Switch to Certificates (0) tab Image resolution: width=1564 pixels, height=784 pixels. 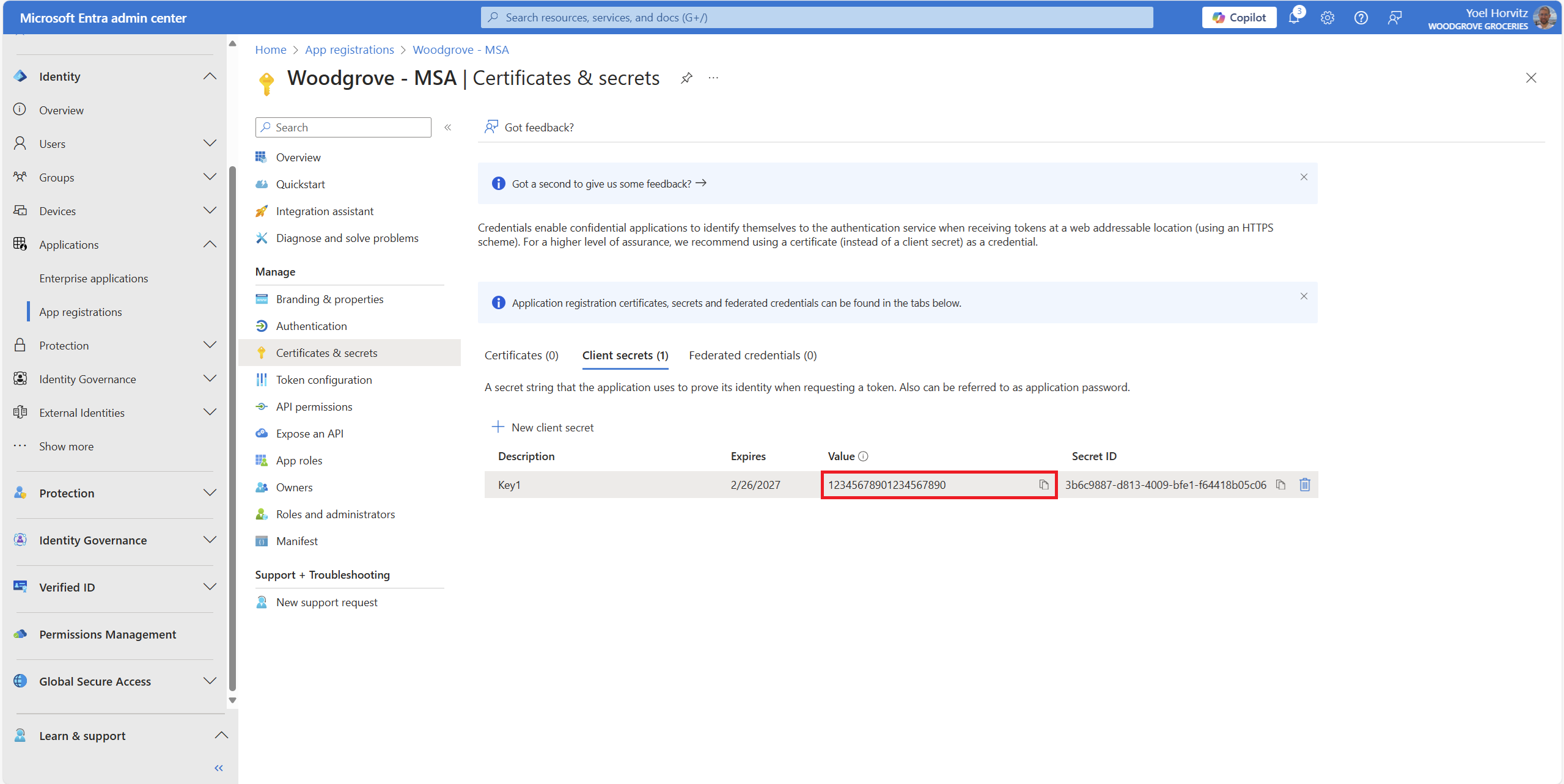(x=521, y=356)
